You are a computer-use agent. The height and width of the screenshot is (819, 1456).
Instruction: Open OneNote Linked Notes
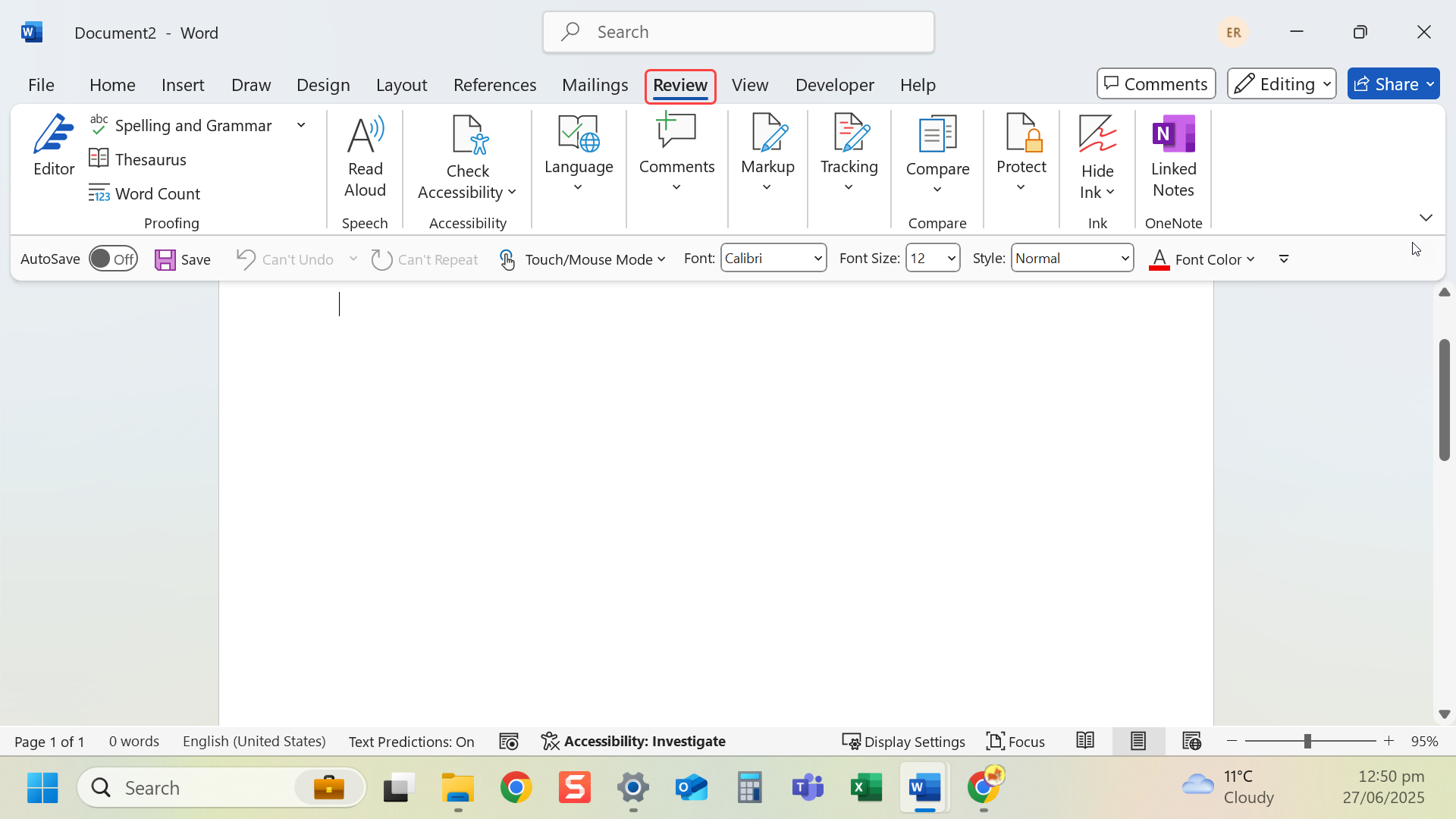click(x=1173, y=157)
